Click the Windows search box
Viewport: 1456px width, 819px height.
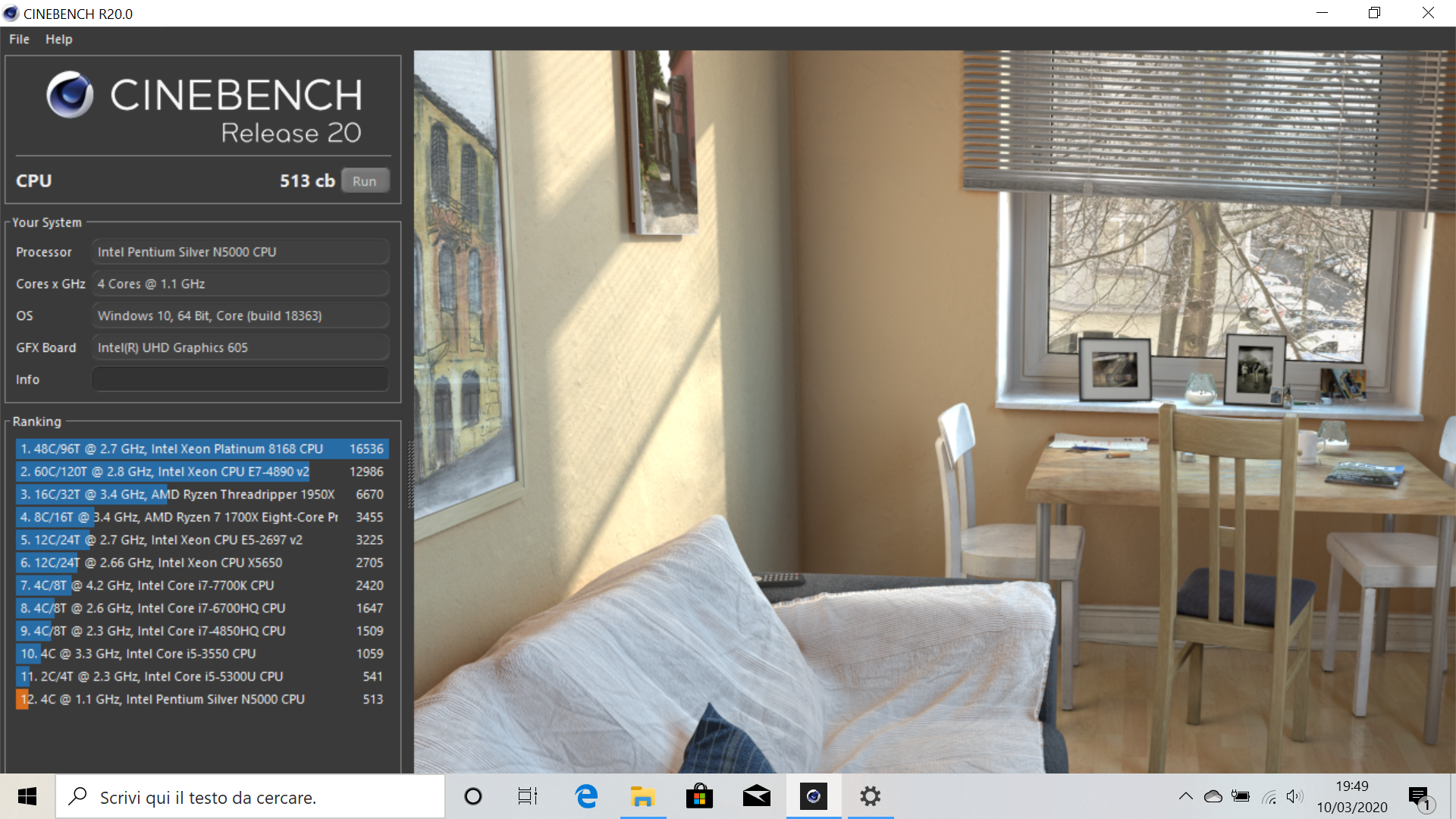click(250, 797)
